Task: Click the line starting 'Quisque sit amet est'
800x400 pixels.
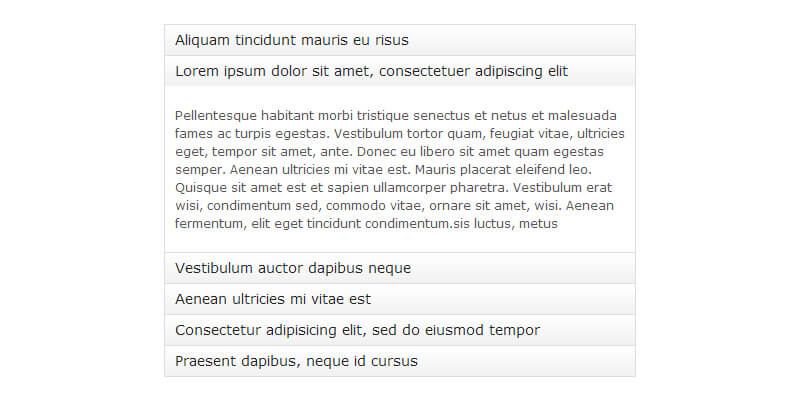Action: click(393, 187)
